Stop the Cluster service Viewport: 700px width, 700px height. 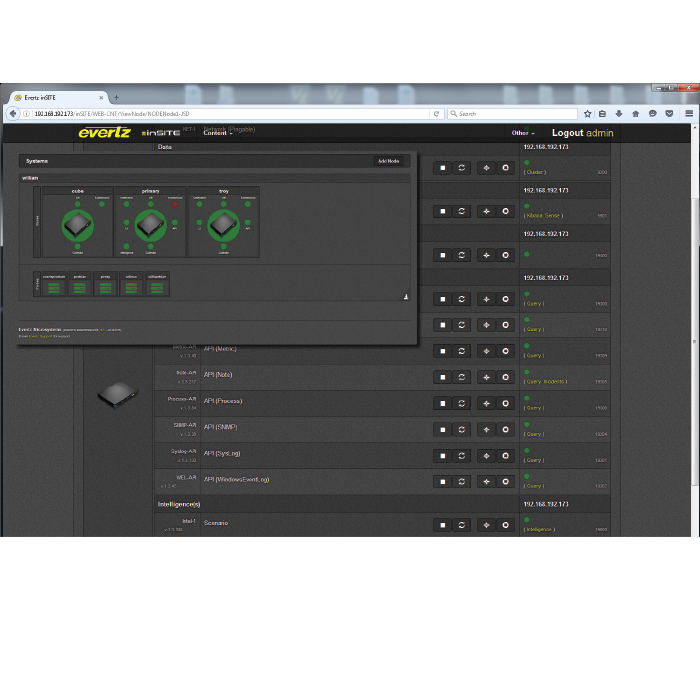[442, 168]
